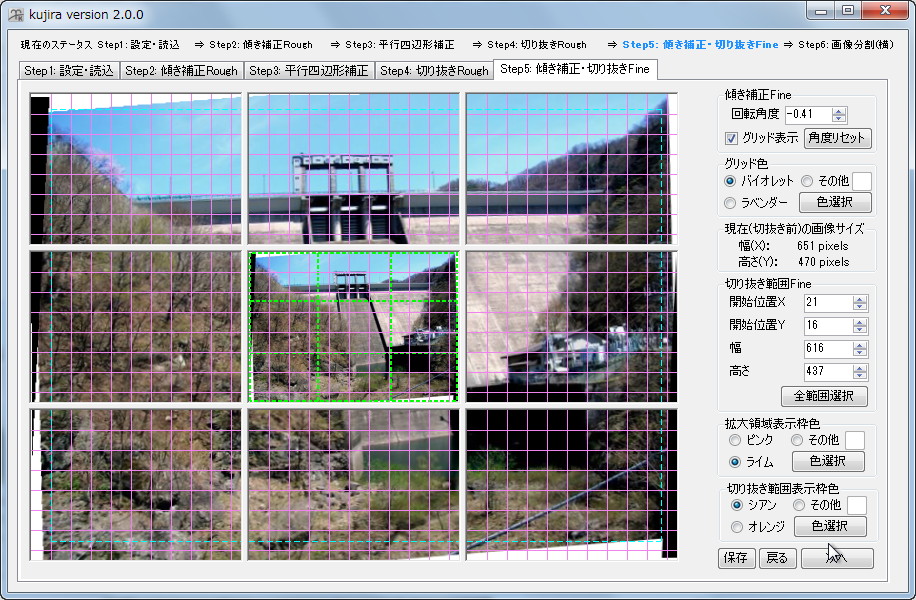Click the 全範囲選択 button
This screenshot has height=600, width=916.
click(x=824, y=396)
